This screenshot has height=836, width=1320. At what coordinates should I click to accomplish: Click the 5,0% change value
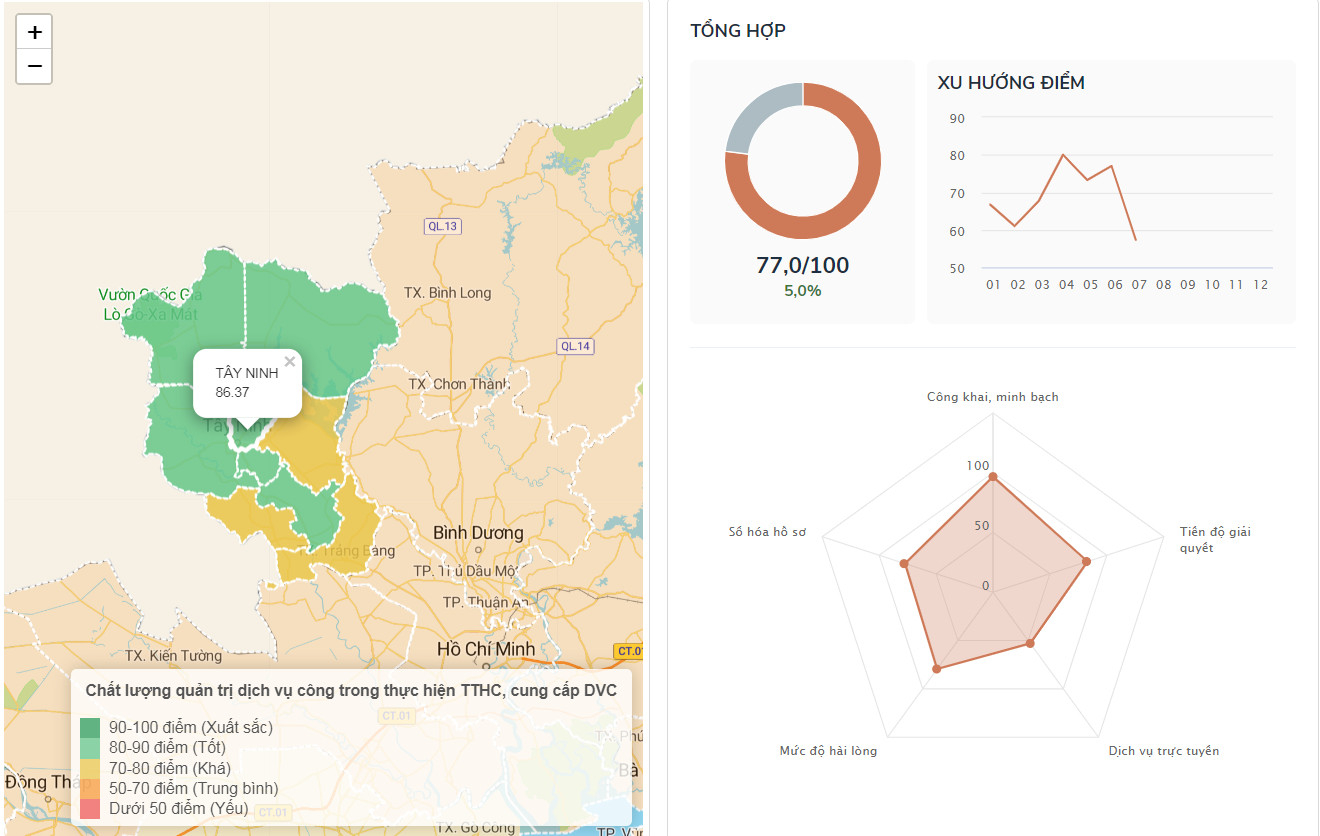[x=802, y=290]
